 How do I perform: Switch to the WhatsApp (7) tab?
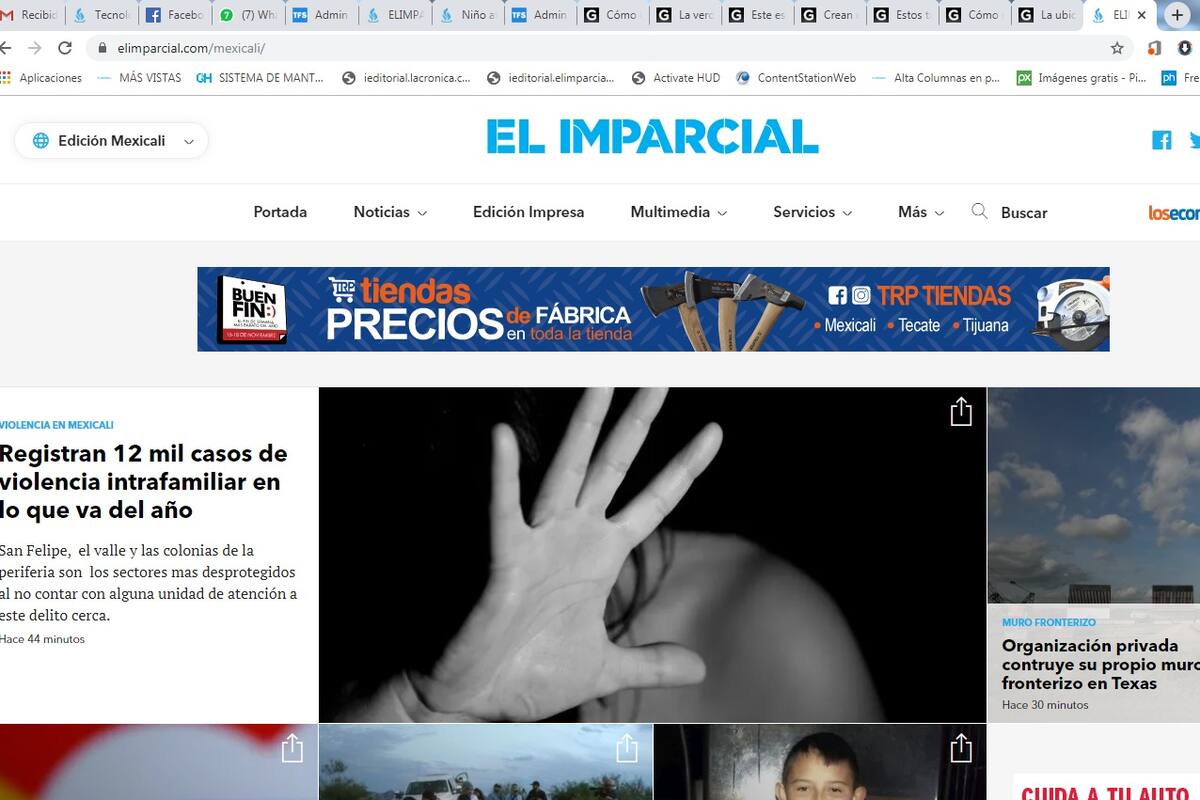(x=248, y=15)
